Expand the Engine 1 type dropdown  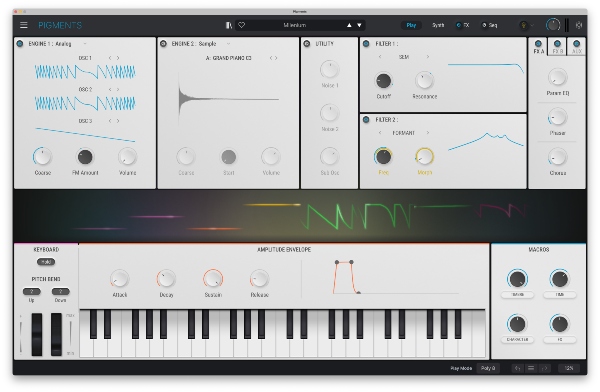pos(85,44)
